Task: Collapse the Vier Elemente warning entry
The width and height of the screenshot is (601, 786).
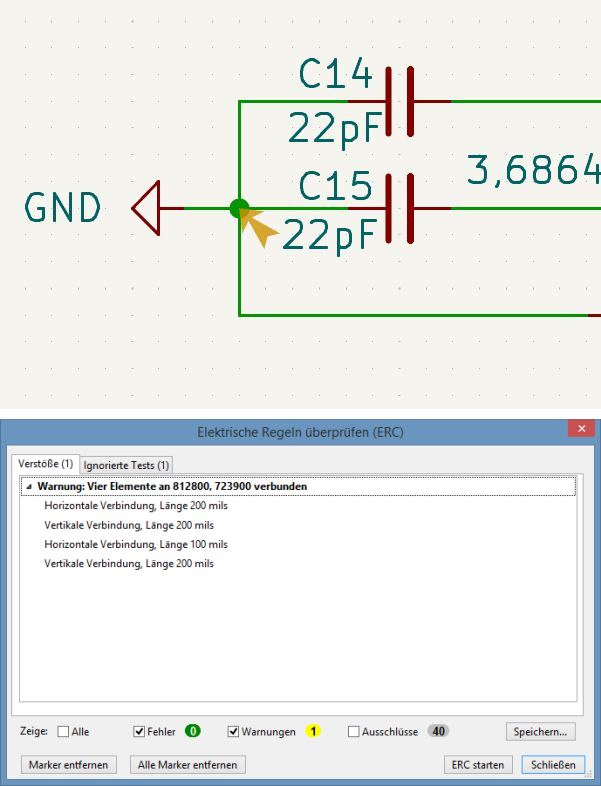Action: 28,487
